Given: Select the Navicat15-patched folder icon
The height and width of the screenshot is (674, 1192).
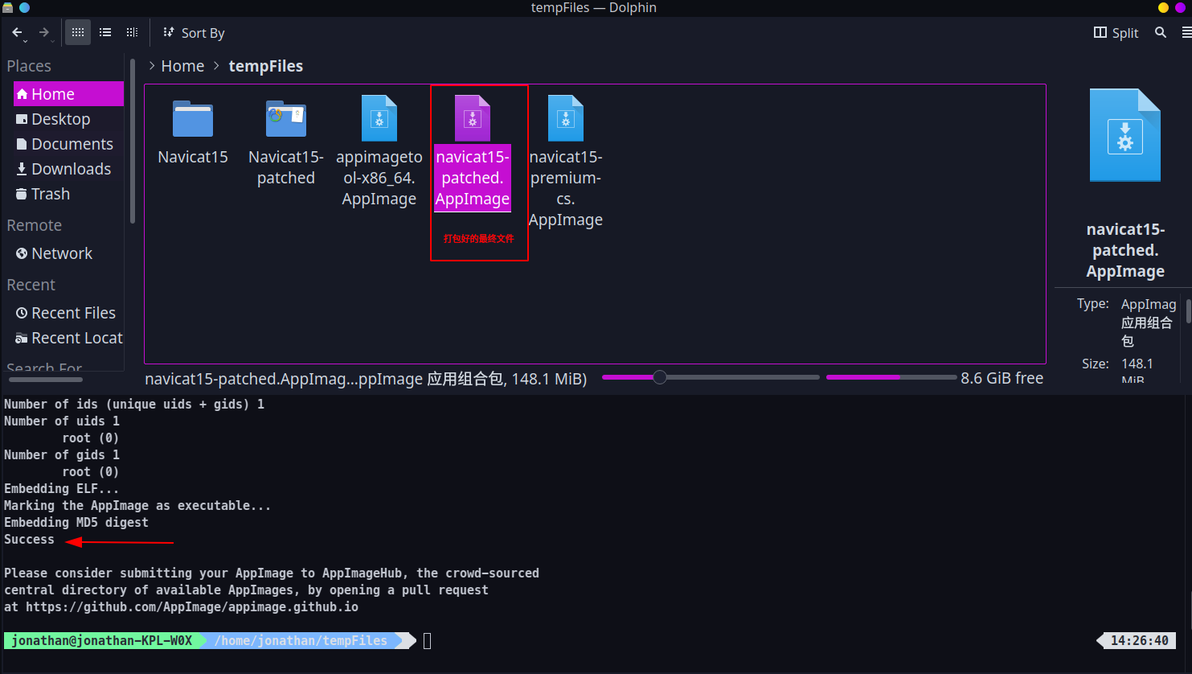Looking at the screenshot, I should click(286, 119).
